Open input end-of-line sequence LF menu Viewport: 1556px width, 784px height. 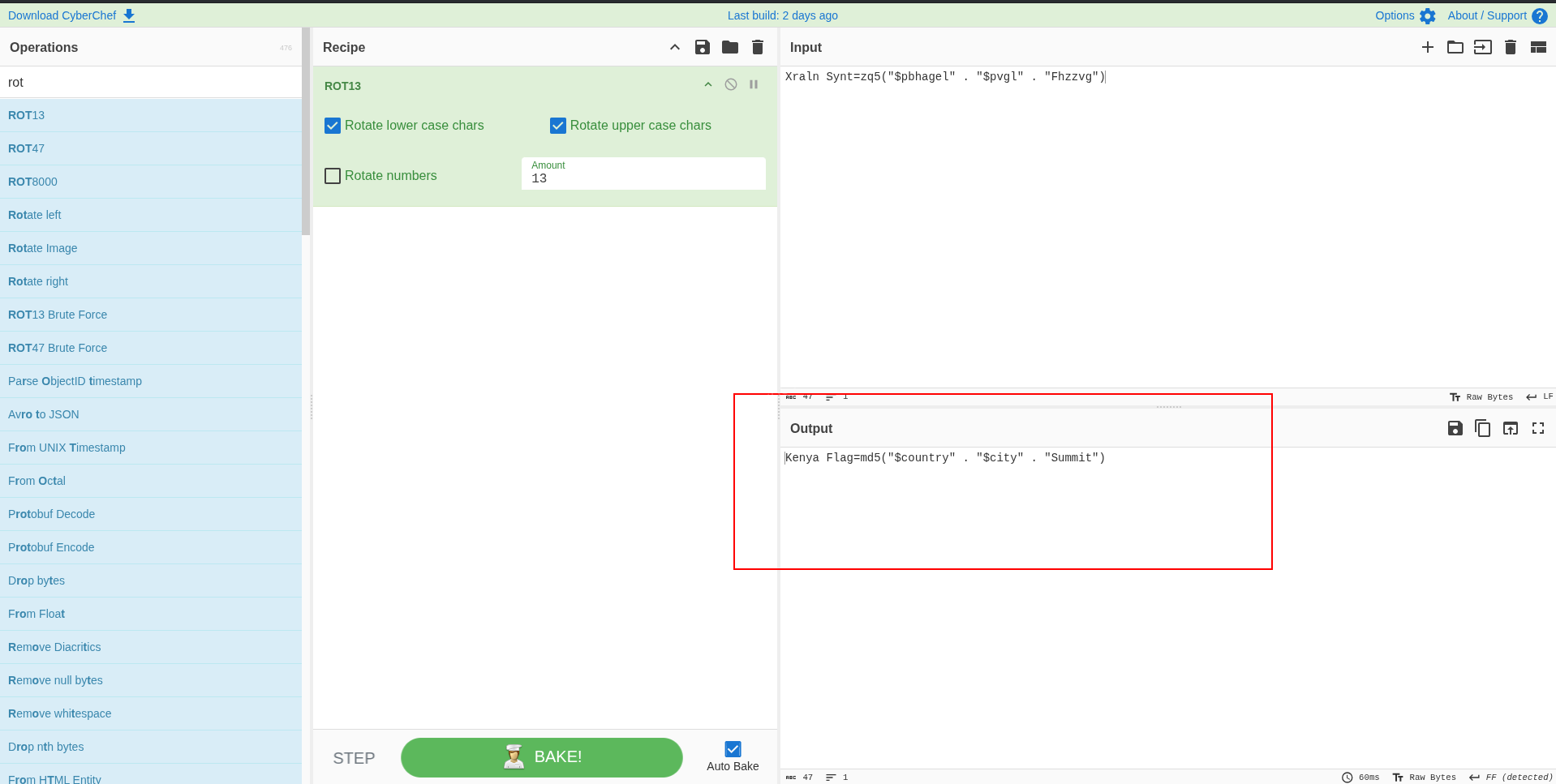[x=1539, y=397]
